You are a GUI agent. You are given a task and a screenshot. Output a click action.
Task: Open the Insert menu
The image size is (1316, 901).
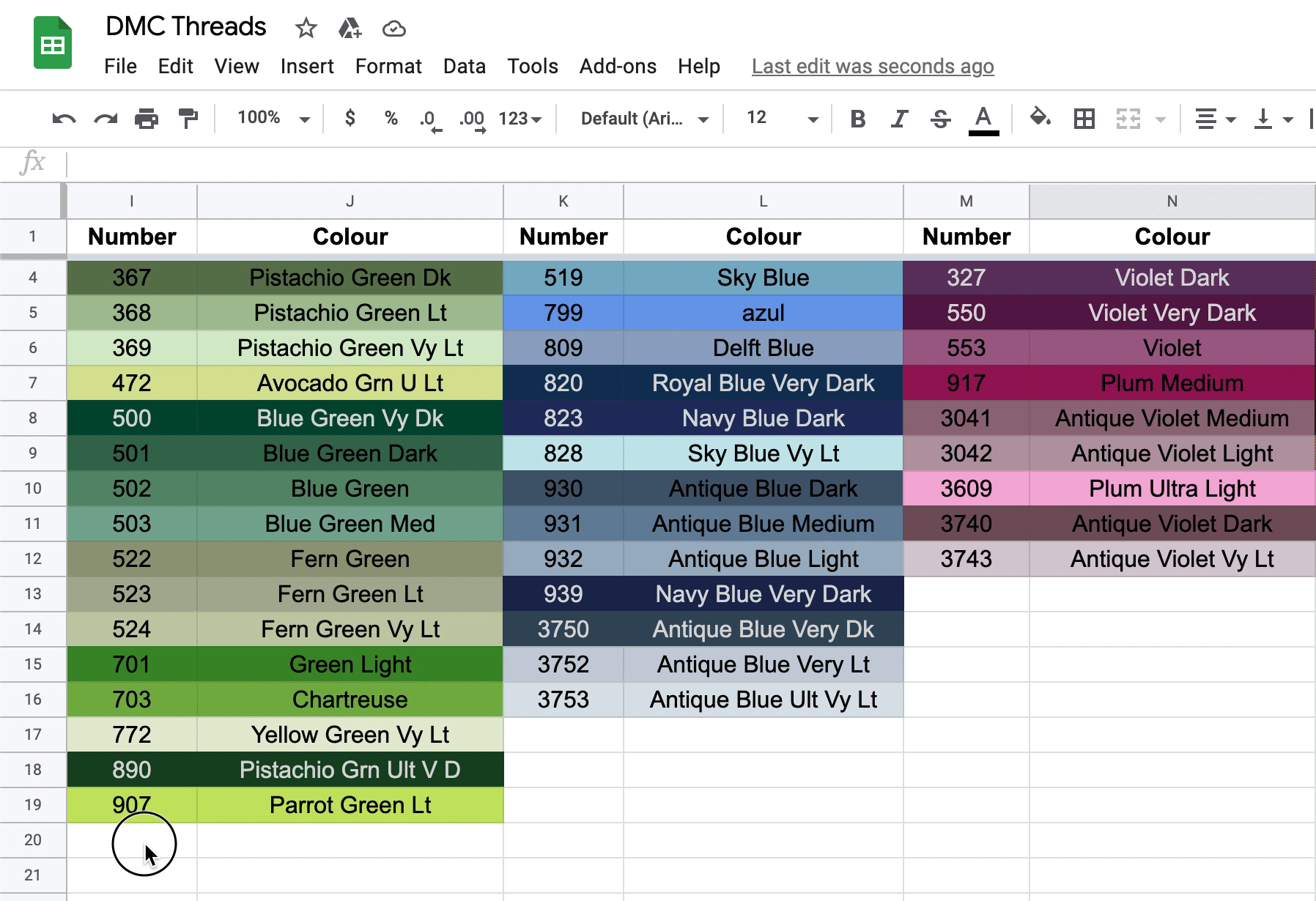(307, 66)
